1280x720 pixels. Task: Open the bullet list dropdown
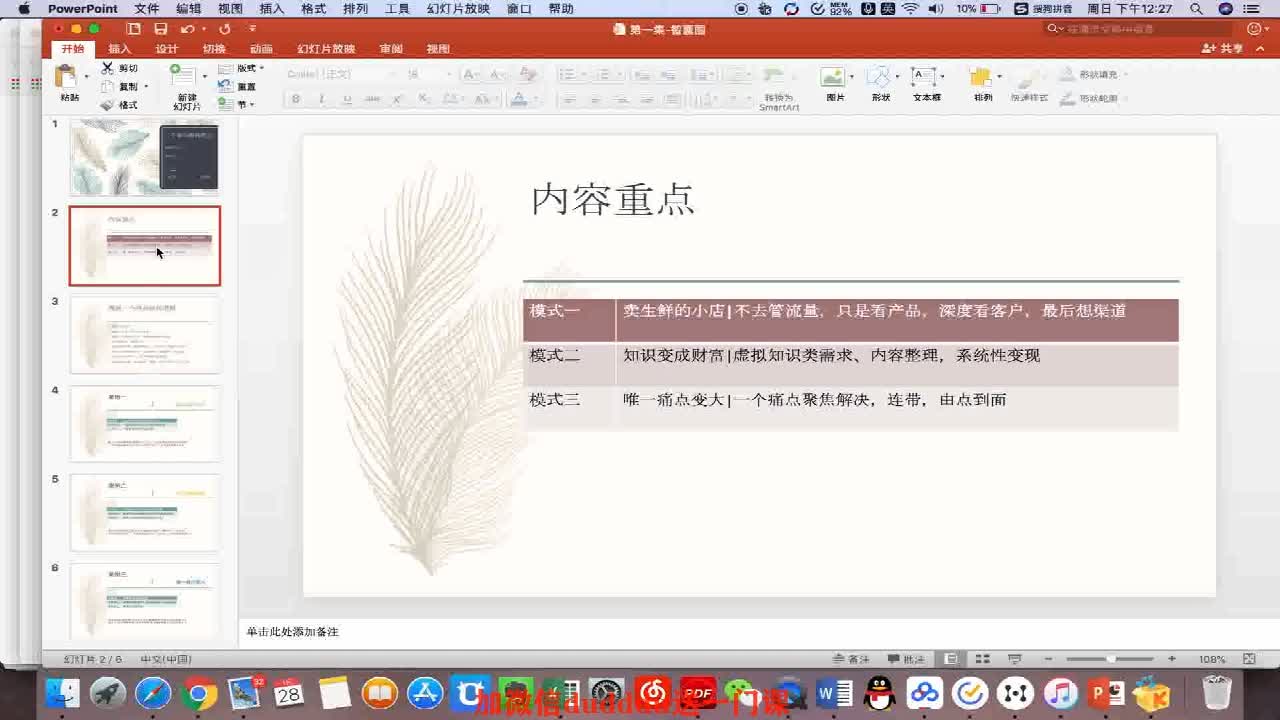coord(583,73)
